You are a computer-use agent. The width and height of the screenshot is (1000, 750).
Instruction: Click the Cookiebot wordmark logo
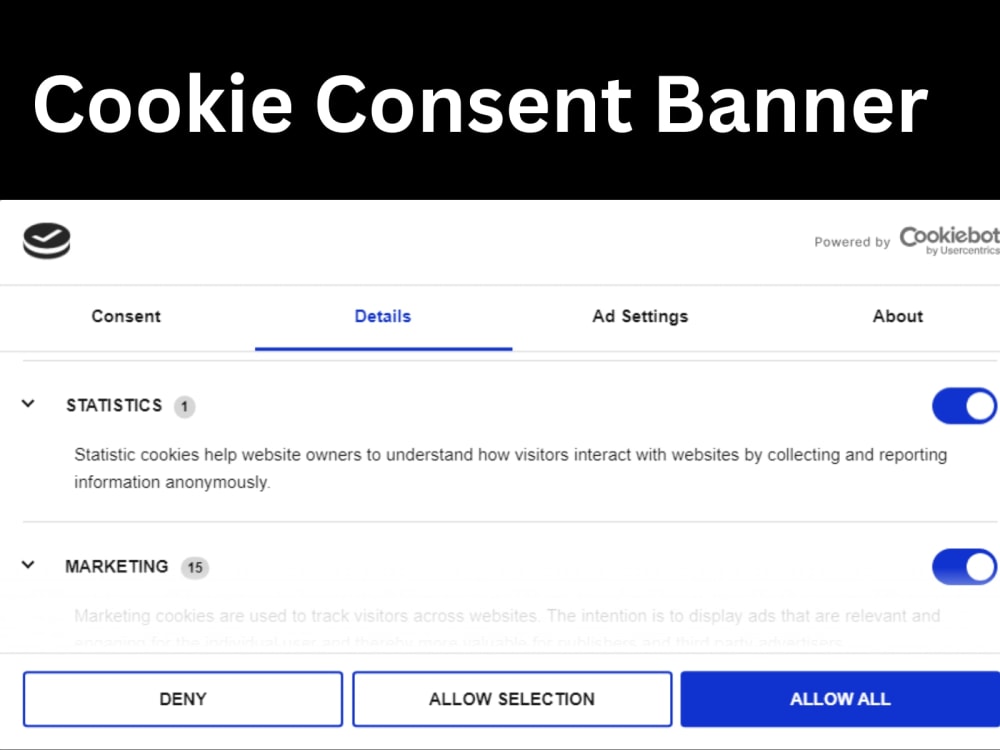point(948,236)
